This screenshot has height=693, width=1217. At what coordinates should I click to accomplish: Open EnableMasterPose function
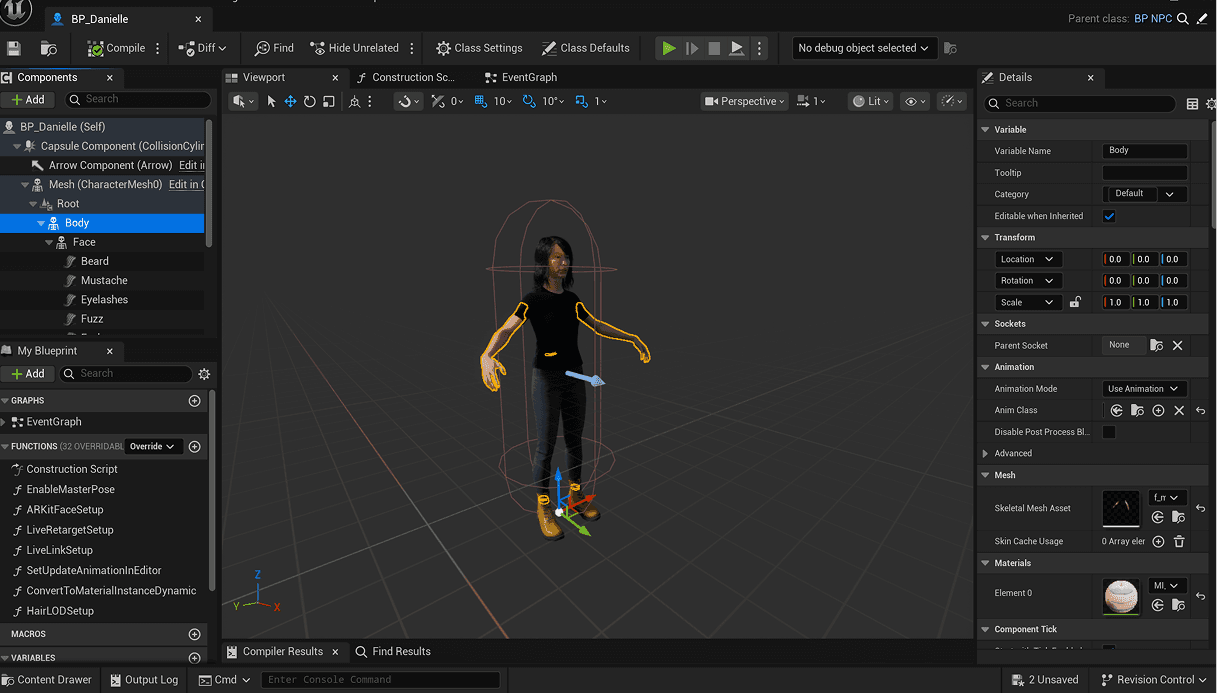click(70, 490)
